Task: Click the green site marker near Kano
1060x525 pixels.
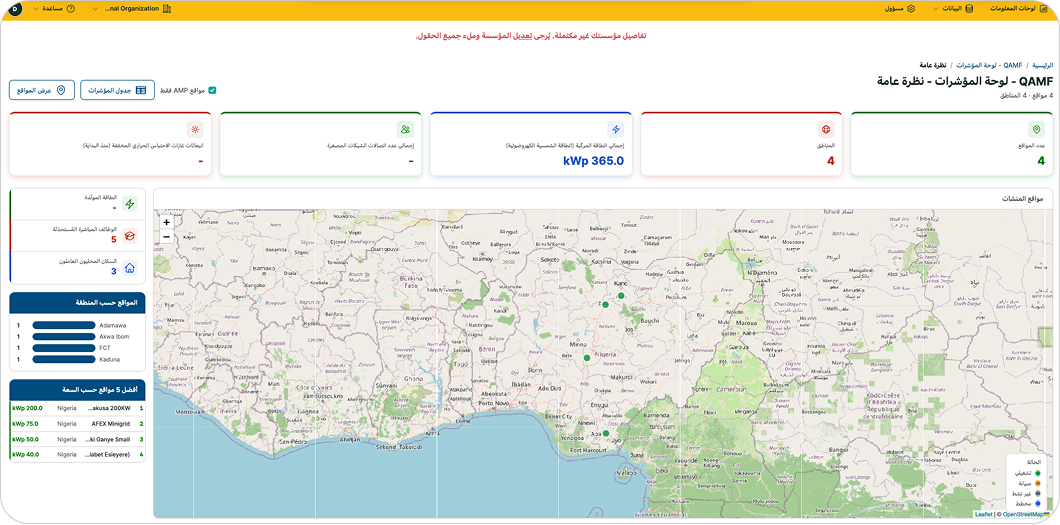Action: (x=621, y=296)
